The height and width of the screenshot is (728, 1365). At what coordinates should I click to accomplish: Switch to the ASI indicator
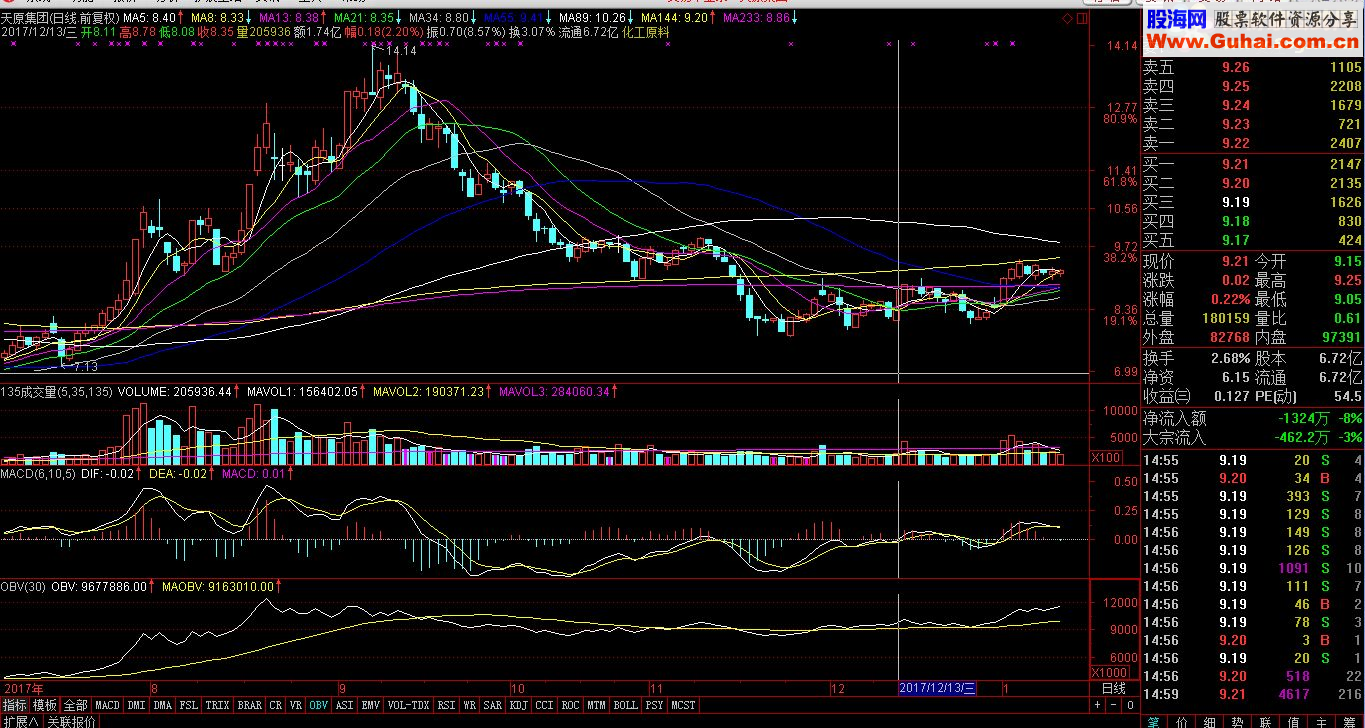[x=345, y=705]
